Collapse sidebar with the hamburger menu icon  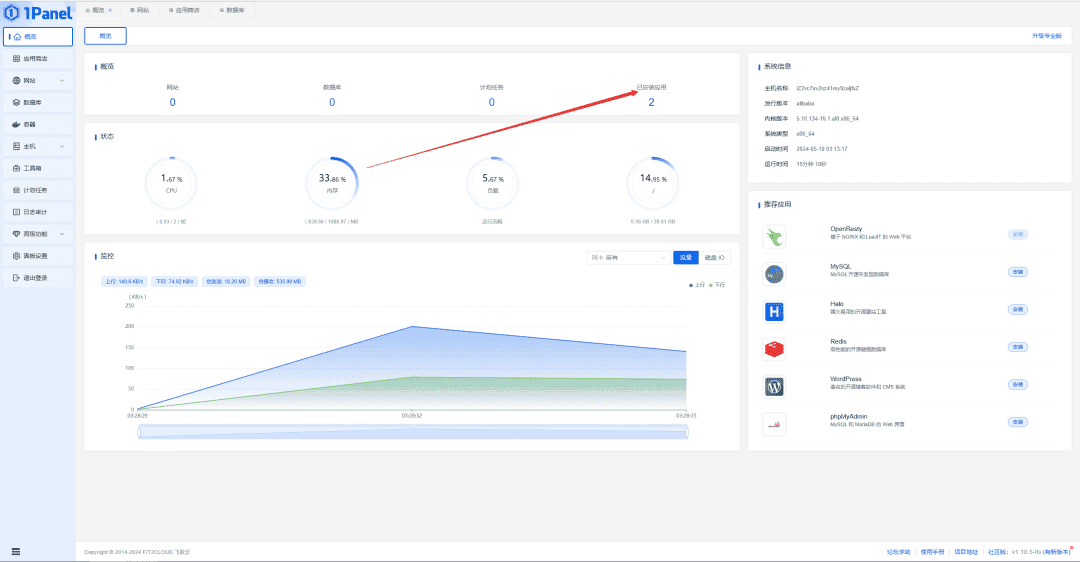[16, 551]
